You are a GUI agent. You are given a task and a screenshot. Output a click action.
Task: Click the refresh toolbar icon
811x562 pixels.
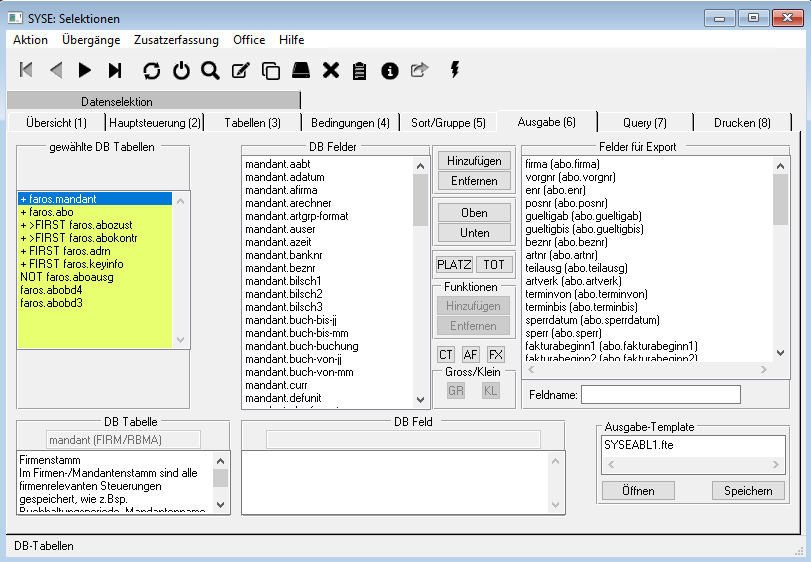coord(152,70)
